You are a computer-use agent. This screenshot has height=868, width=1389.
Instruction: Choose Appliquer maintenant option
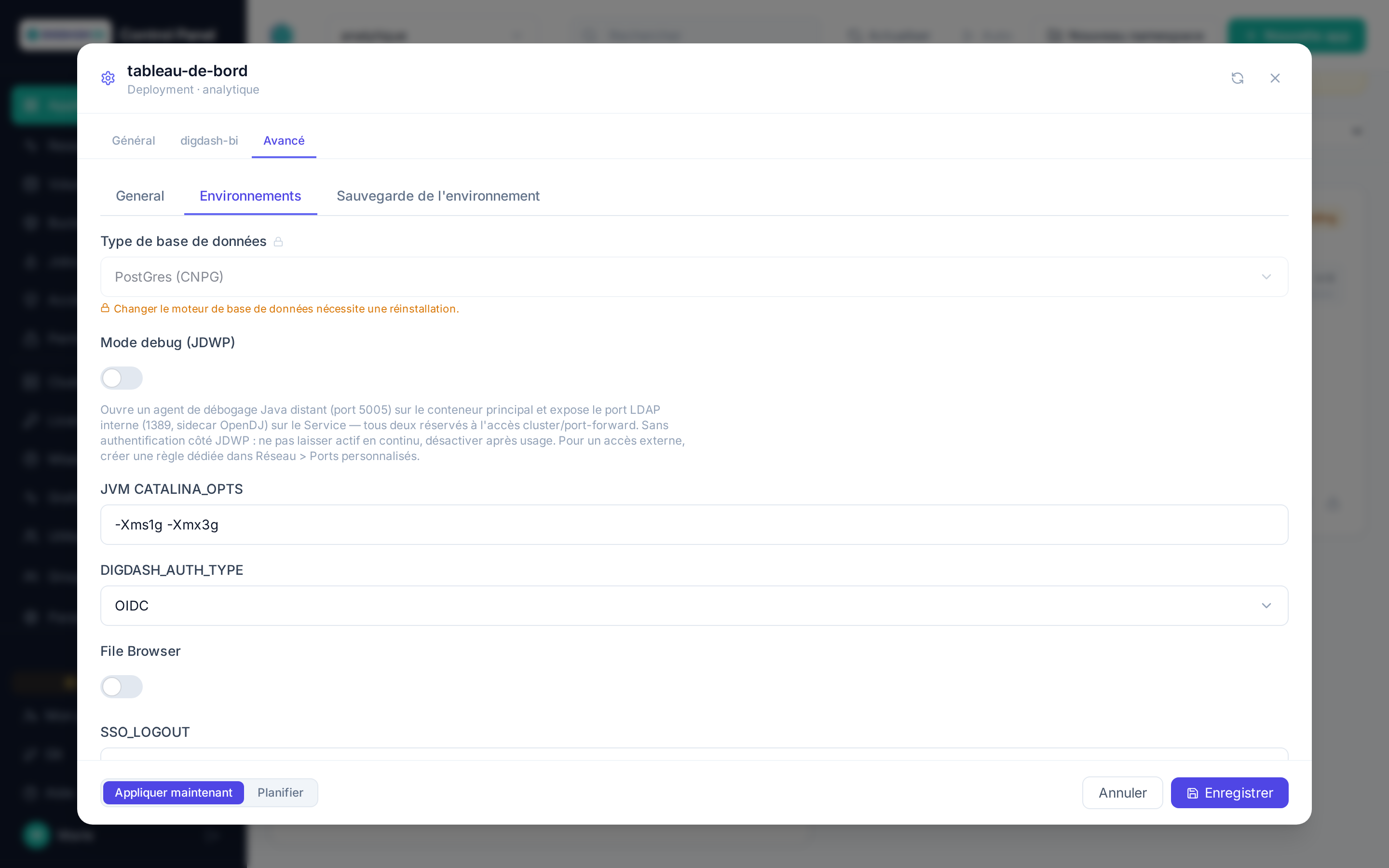coord(173,793)
